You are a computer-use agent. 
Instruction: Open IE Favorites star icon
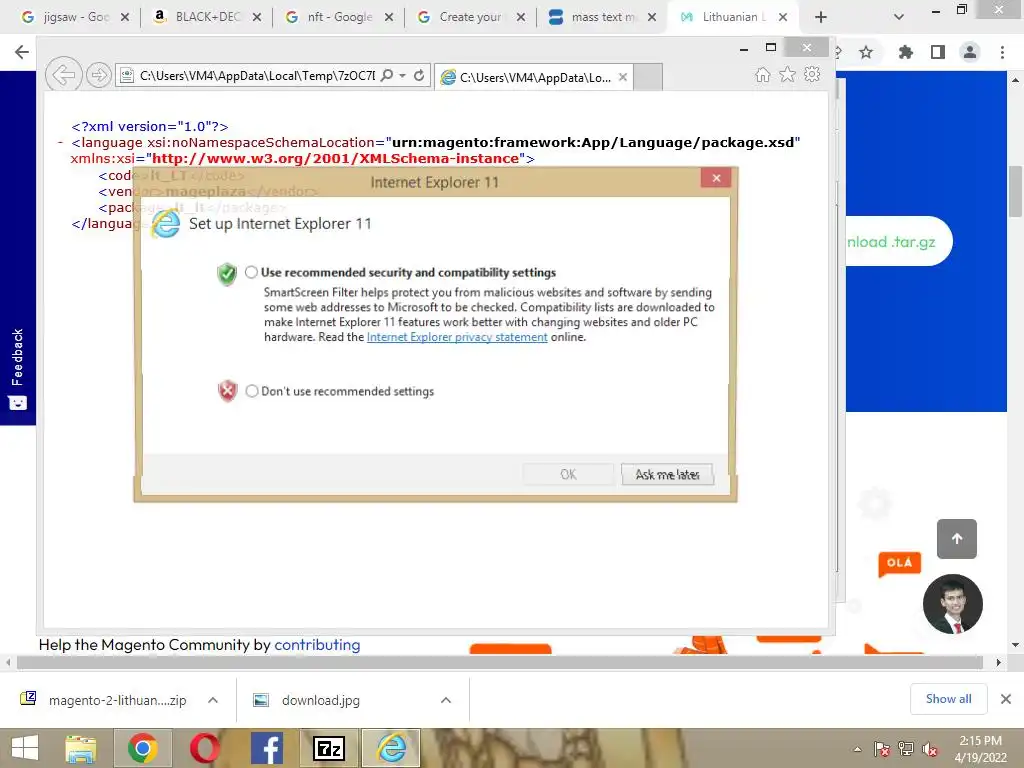click(x=788, y=74)
